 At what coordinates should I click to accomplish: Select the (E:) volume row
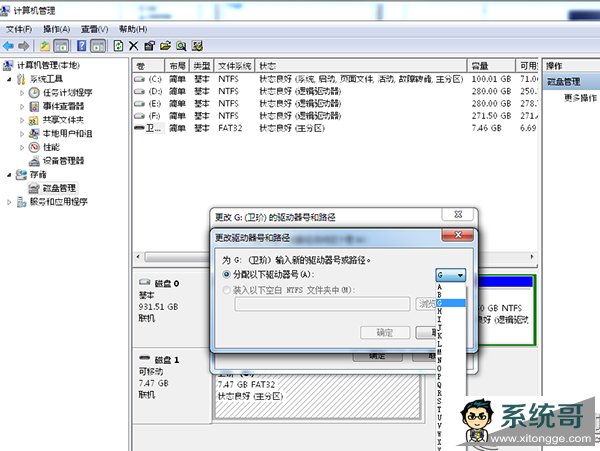(335, 104)
